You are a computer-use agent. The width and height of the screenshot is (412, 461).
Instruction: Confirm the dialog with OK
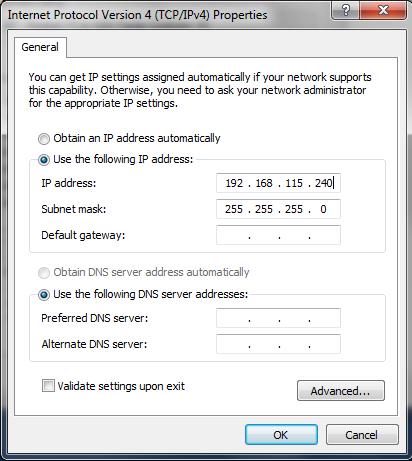point(281,435)
